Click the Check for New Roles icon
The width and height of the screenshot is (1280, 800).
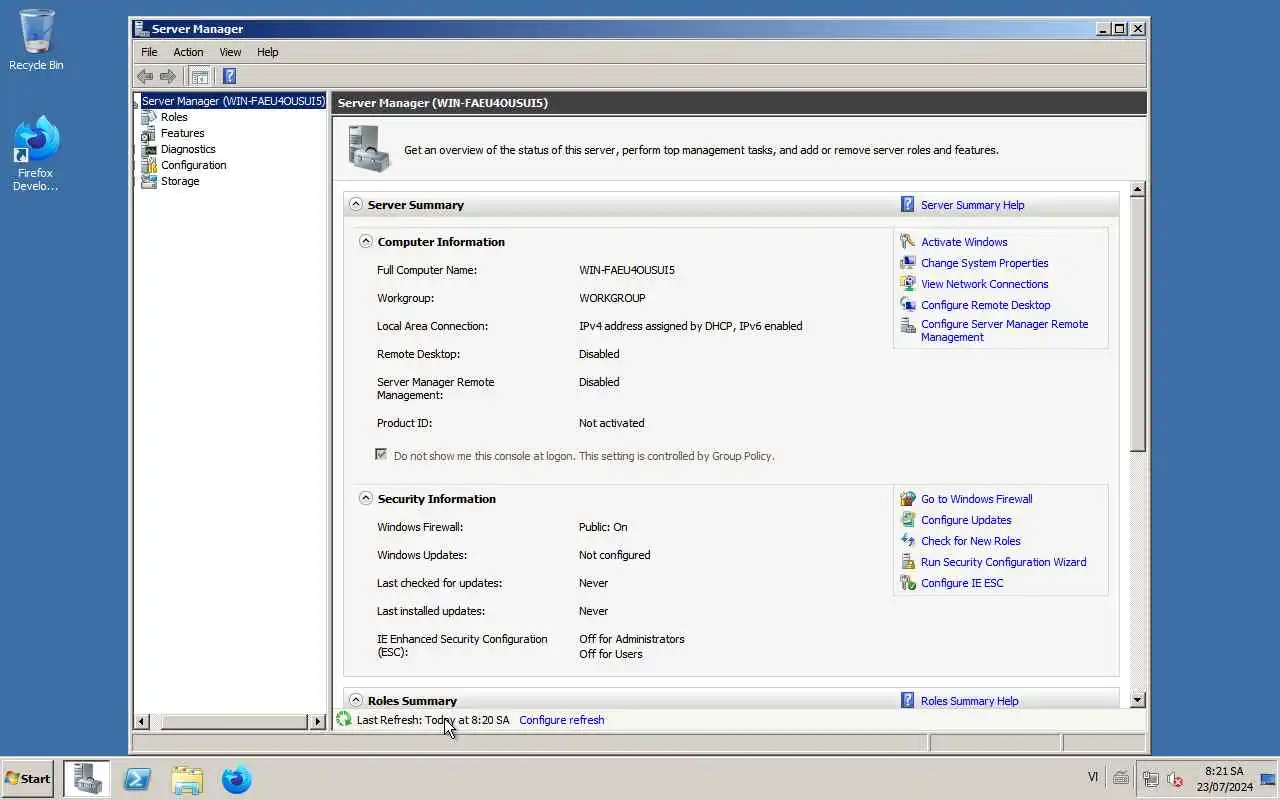(907, 541)
